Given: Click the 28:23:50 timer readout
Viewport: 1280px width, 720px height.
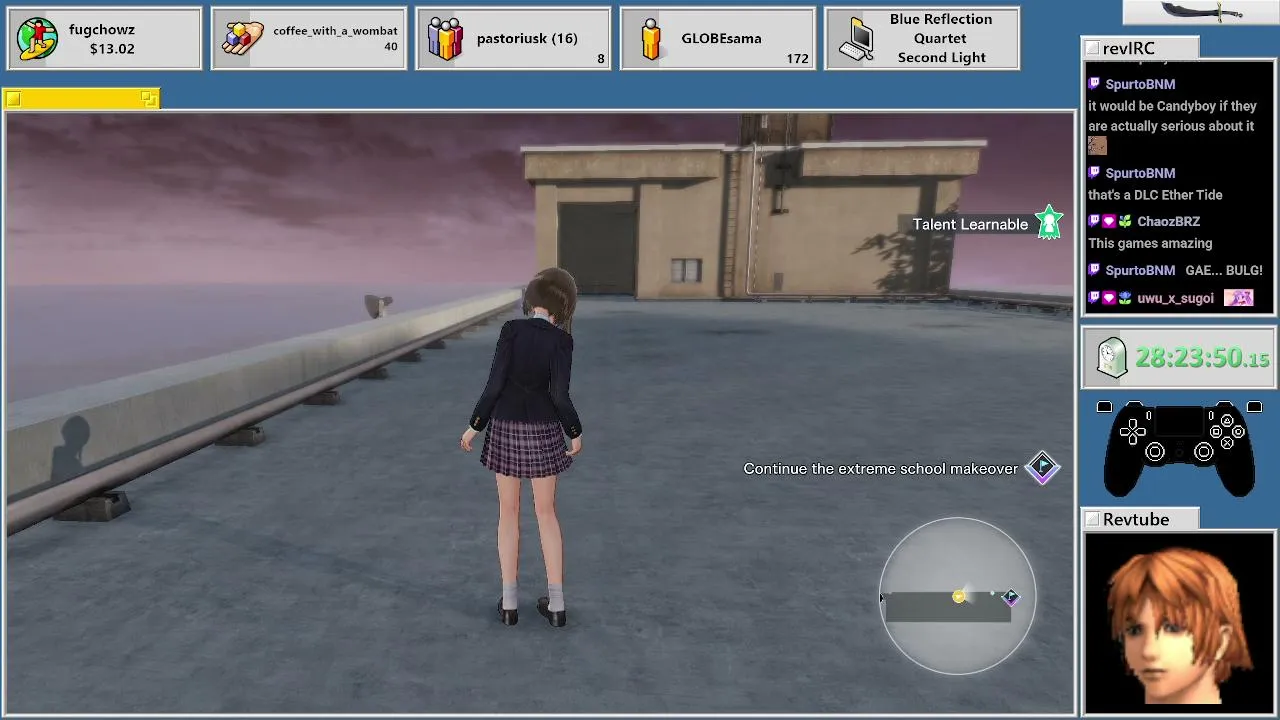Looking at the screenshot, I should [1201, 358].
